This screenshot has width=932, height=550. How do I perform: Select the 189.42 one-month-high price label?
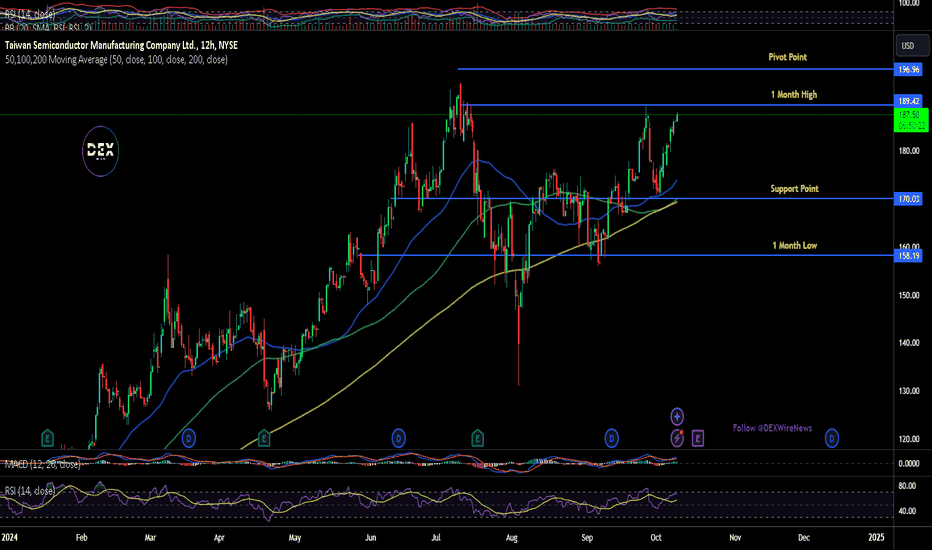[908, 101]
